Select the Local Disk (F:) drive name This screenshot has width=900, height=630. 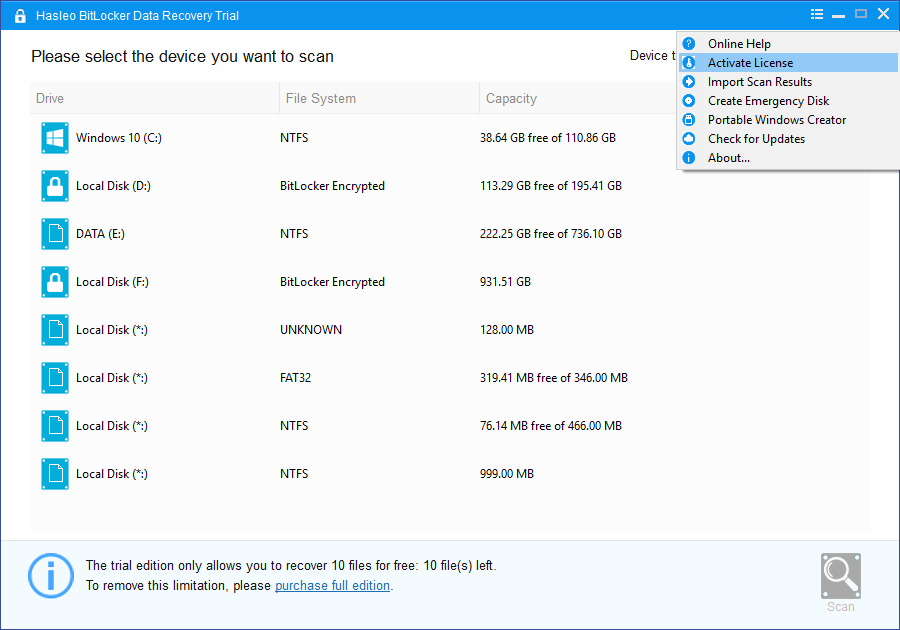[112, 282]
